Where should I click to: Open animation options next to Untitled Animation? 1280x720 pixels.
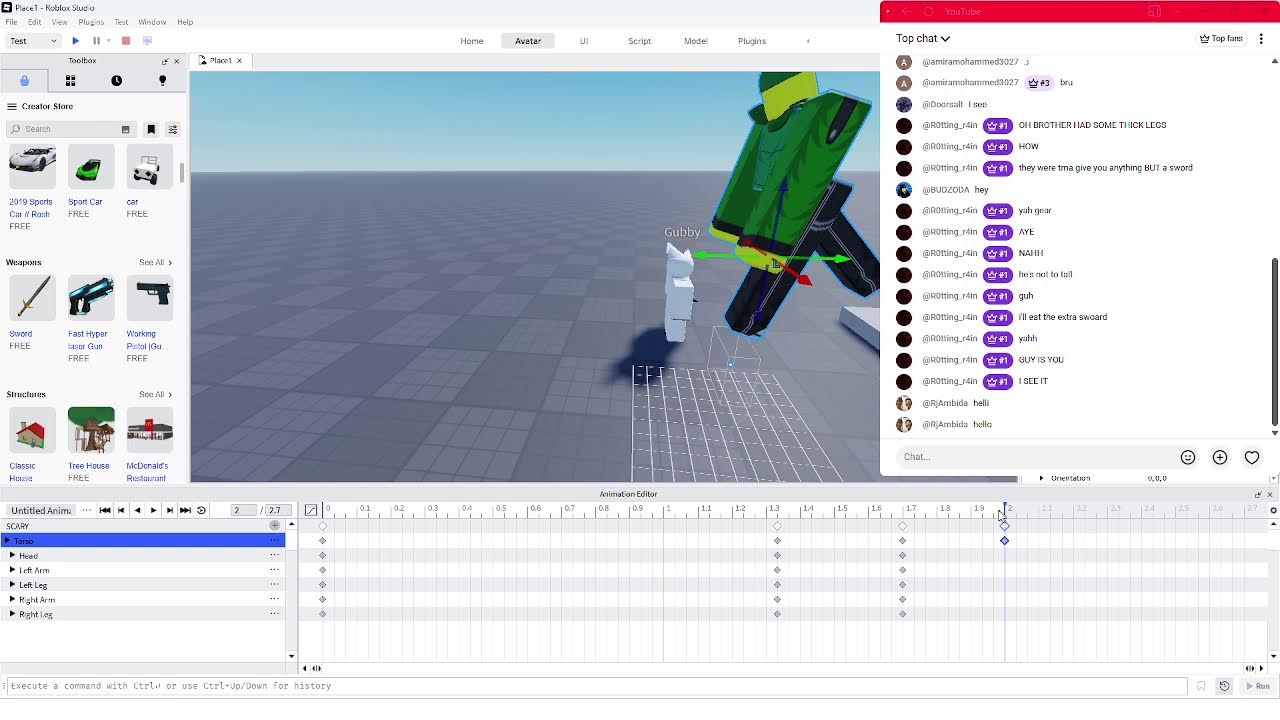[x=87, y=510]
